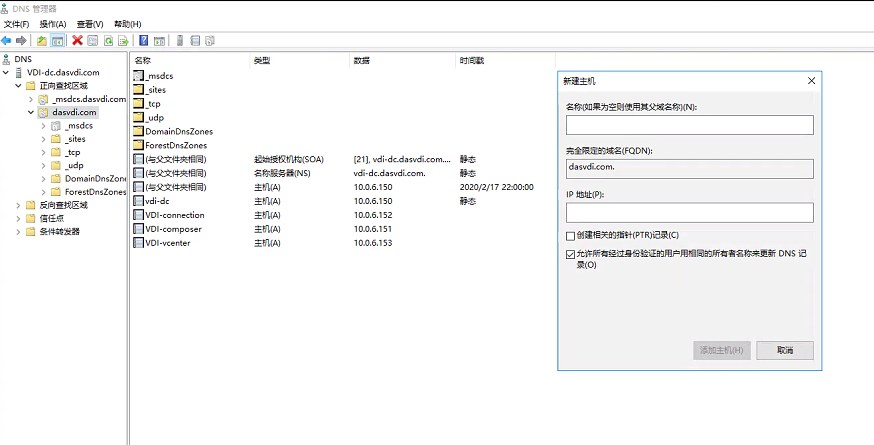This screenshot has width=874, height=445.
Task: Collapse the 正向查找区域 tree node
Action: [x=18, y=86]
